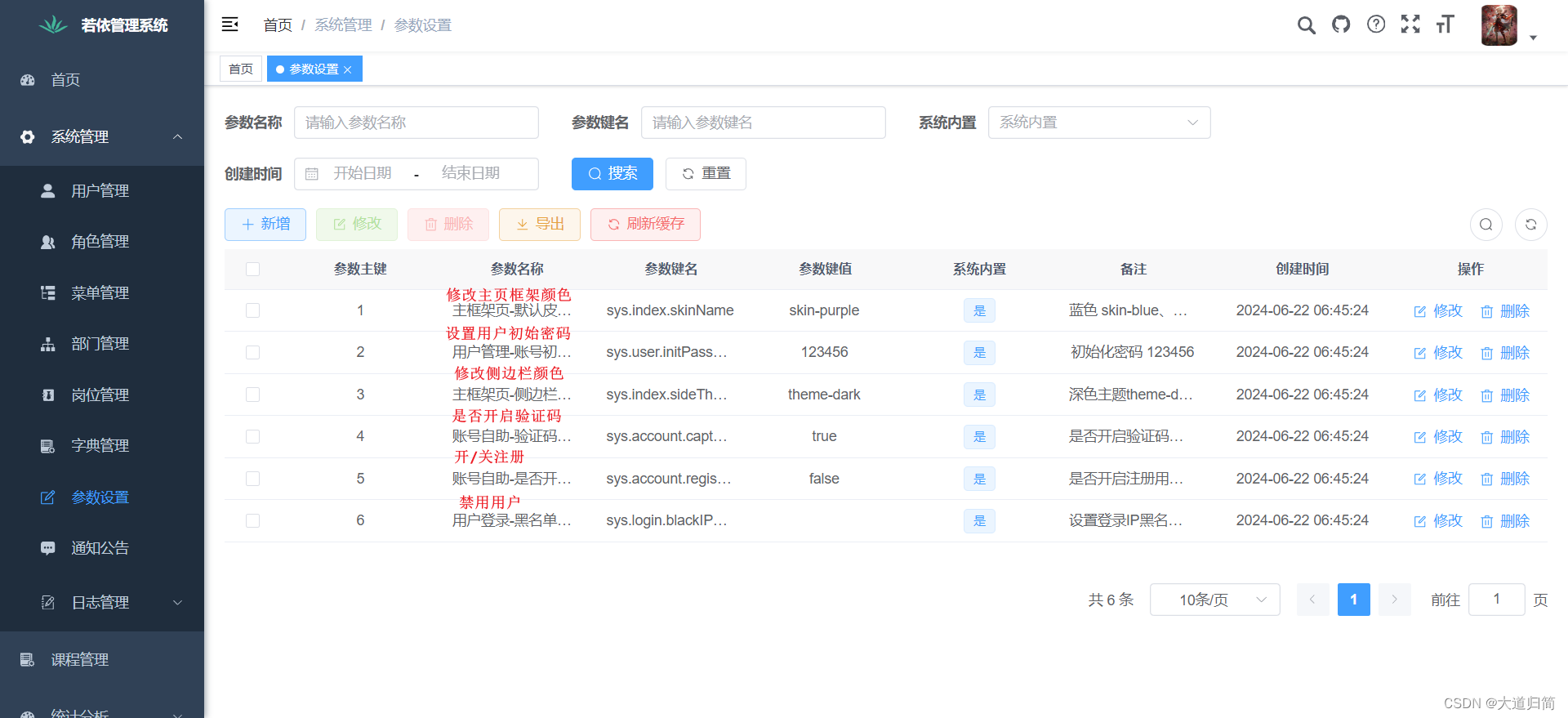Go to 首页 via the breadcrumb

278,25
